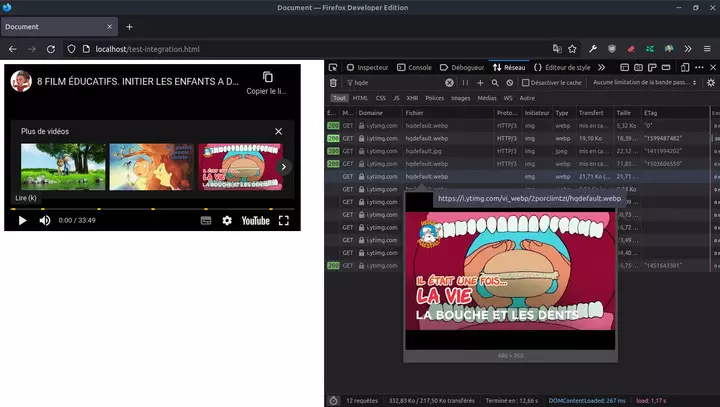The height and width of the screenshot is (407, 720).
Task: Filter requests by XHR type
Action: (x=412, y=98)
